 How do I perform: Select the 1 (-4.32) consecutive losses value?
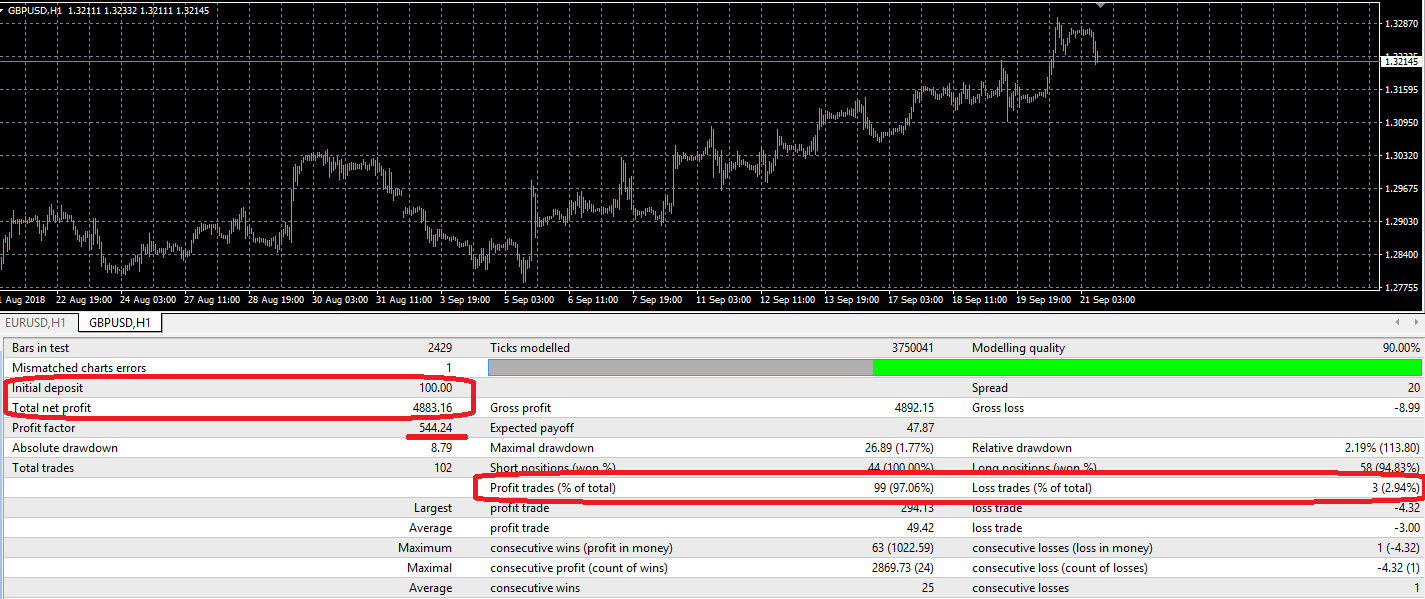point(1398,548)
